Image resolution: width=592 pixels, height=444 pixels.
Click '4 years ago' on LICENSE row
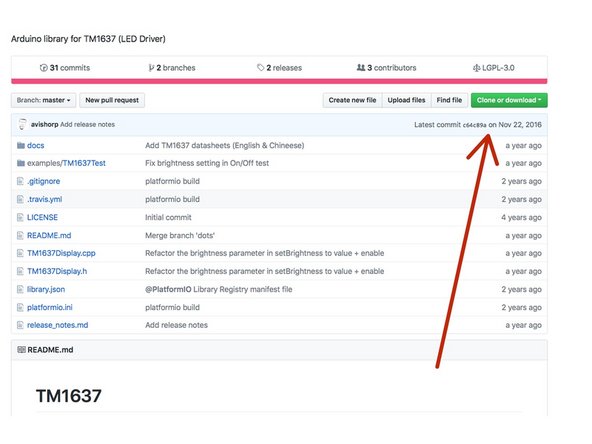[521, 217]
